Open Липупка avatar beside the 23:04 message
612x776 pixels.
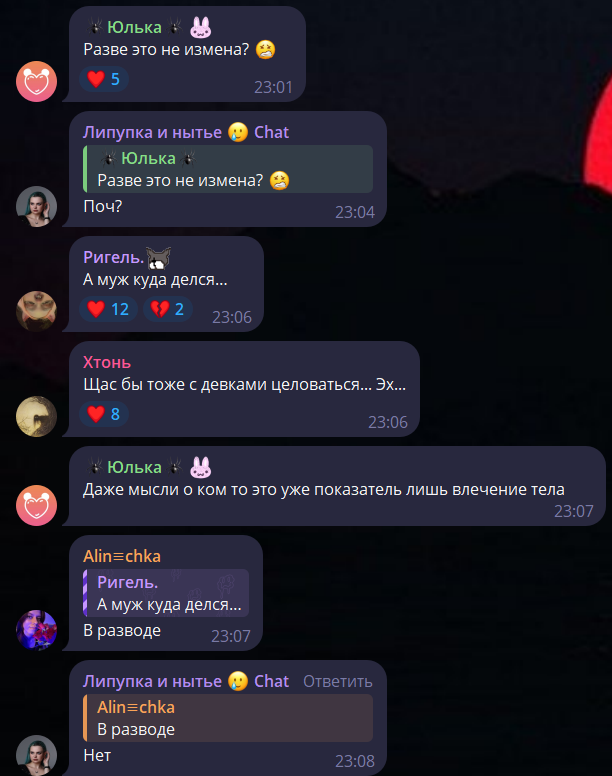(x=37, y=206)
